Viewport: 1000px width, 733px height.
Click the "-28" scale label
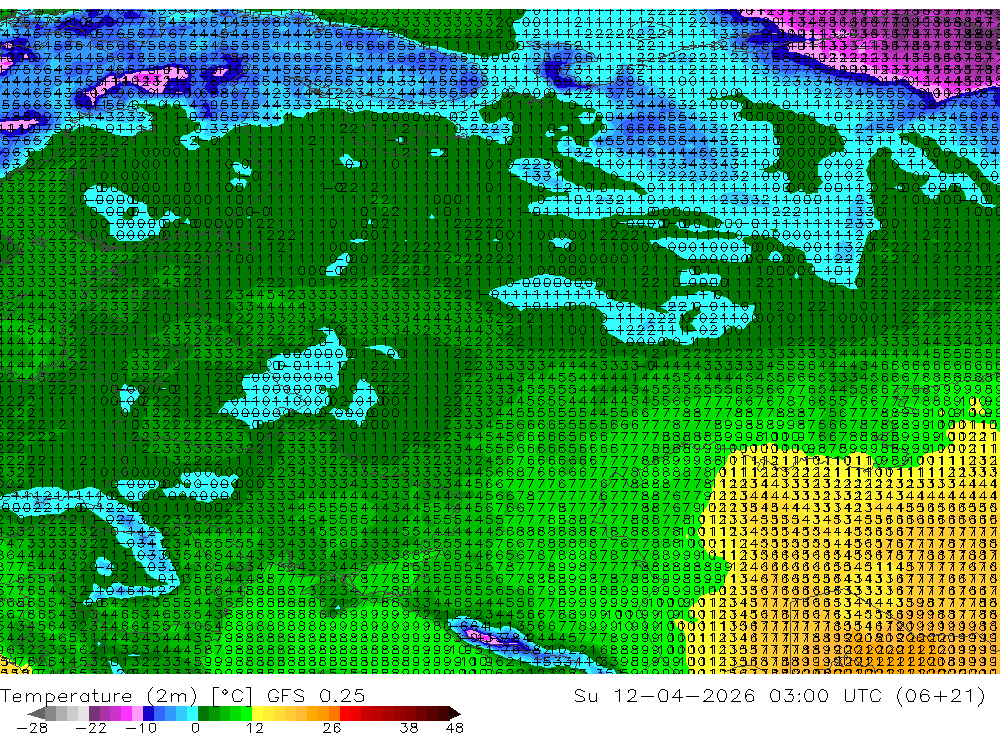(31, 728)
